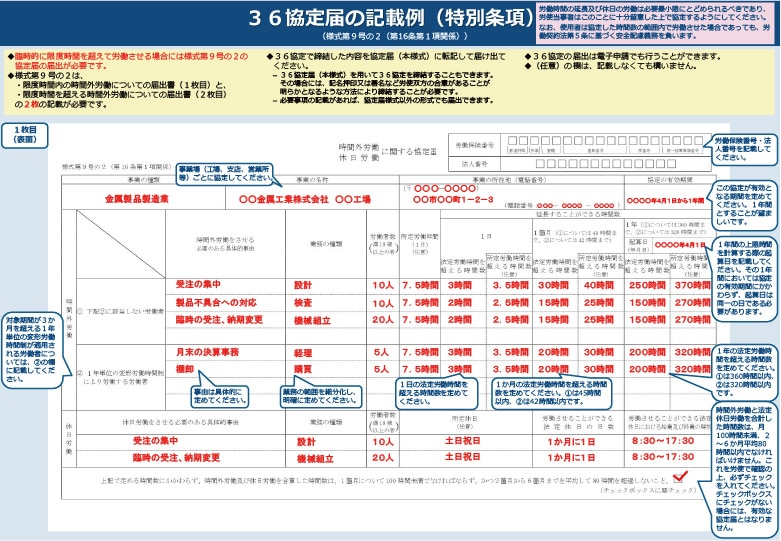Click 40時間 in the 設計 row
Image resolution: width=781 pixels, height=541 pixels.
point(599,285)
